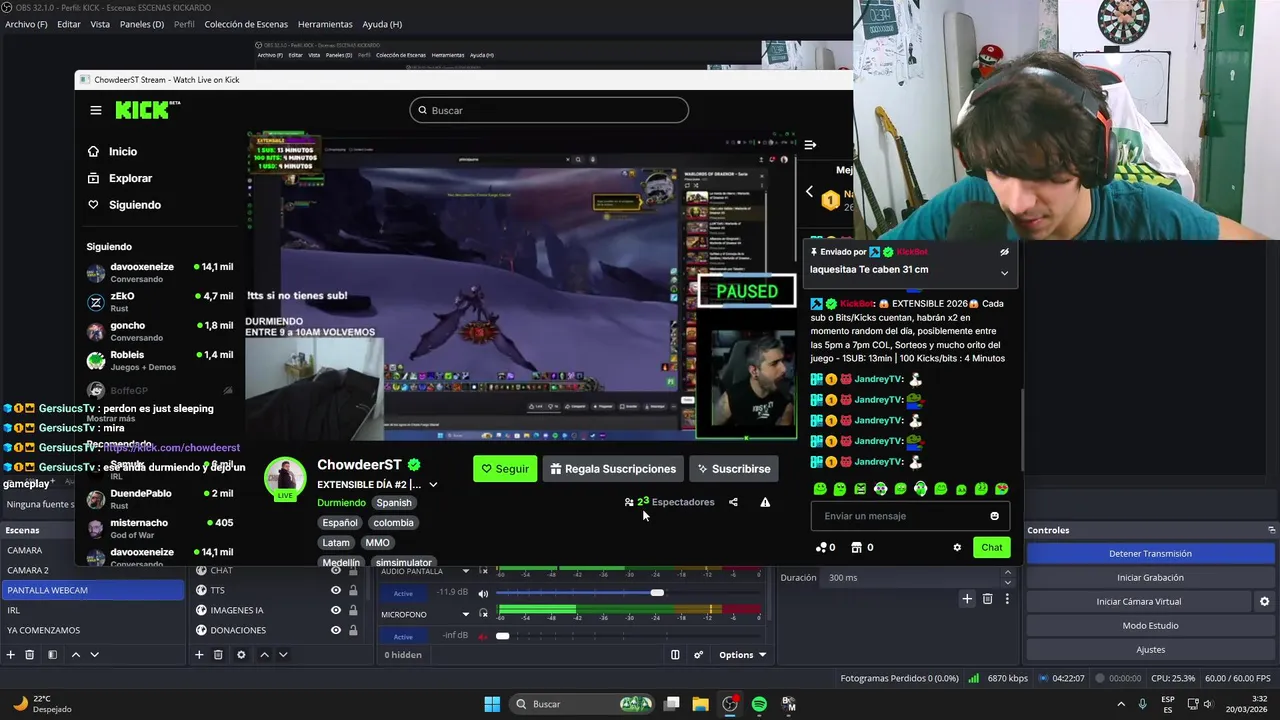Hide the pinned KickBot message
The width and height of the screenshot is (1280, 720).
point(1004,252)
